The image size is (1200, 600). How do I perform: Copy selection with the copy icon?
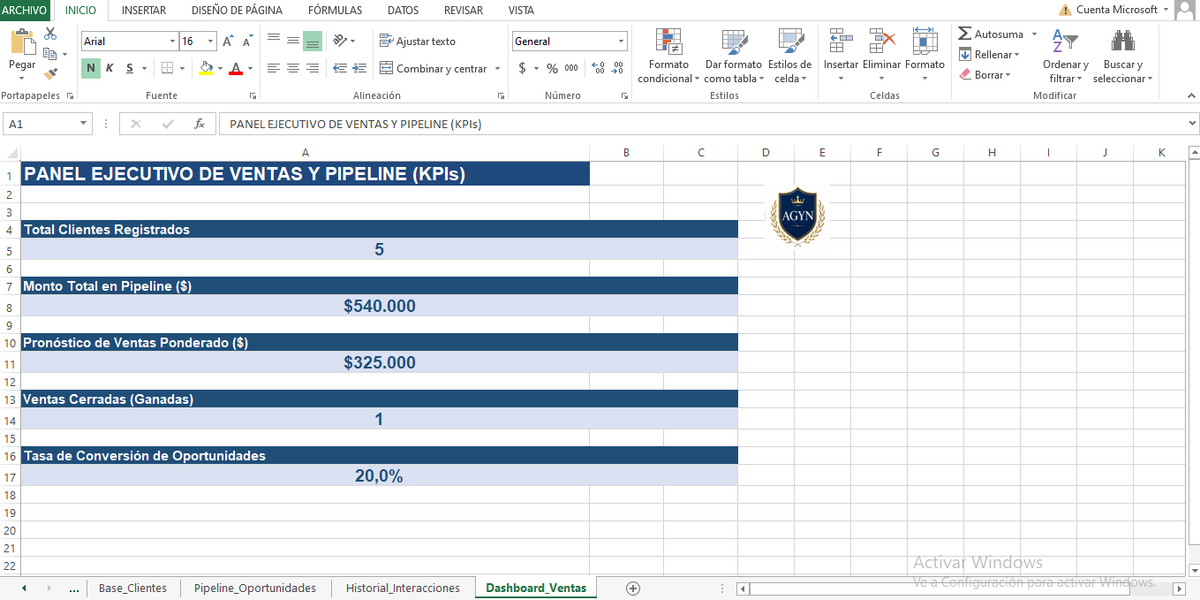pyautogui.click(x=51, y=53)
